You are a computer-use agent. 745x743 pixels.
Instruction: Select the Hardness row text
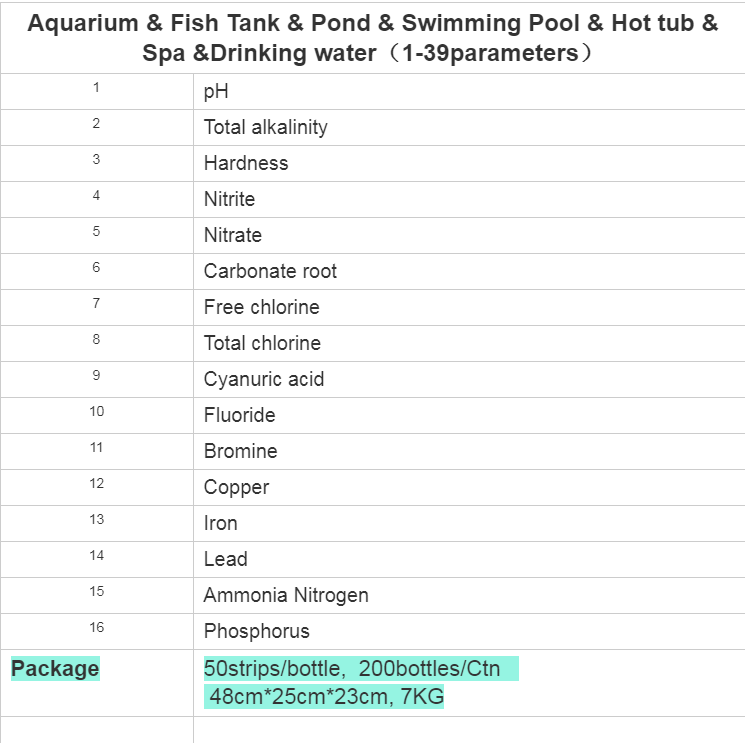[246, 163]
